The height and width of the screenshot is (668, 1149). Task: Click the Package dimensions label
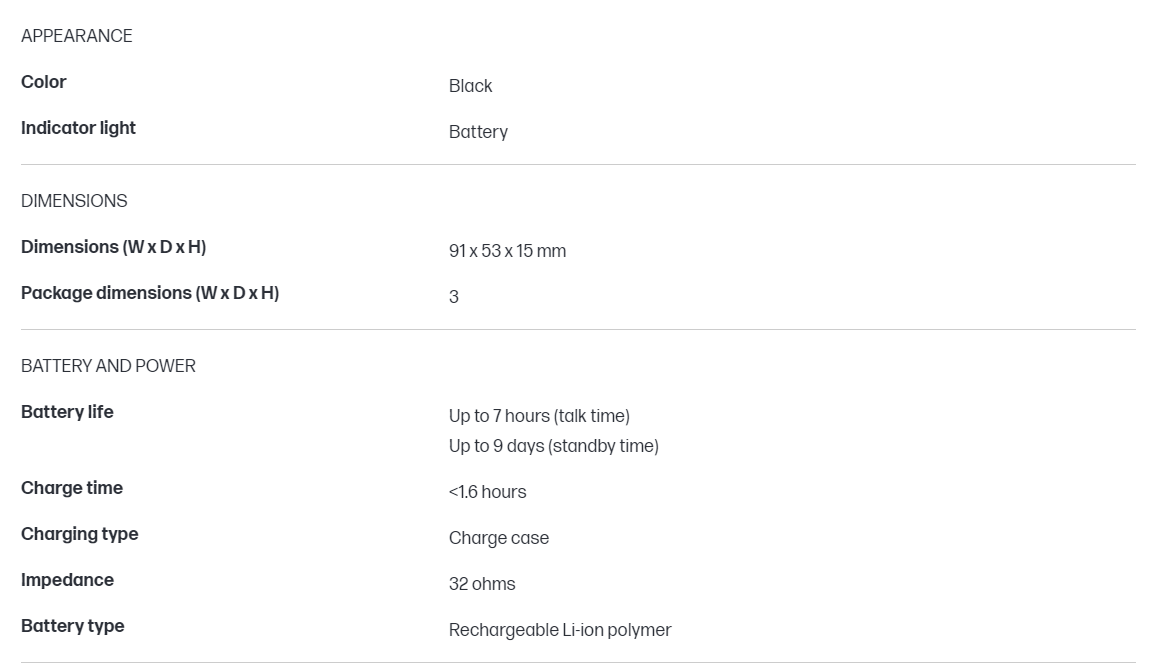pos(150,293)
